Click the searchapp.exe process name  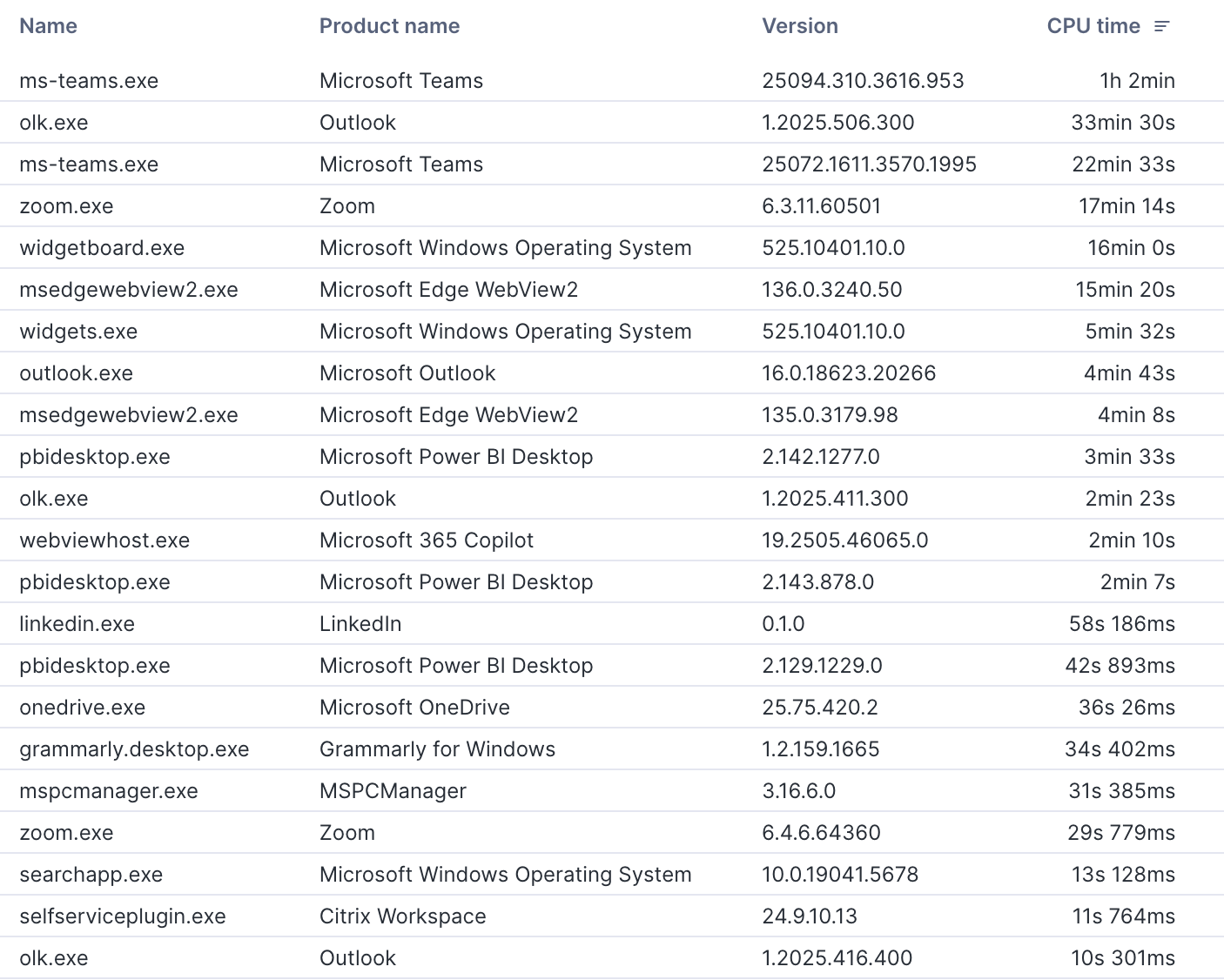(91, 875)
